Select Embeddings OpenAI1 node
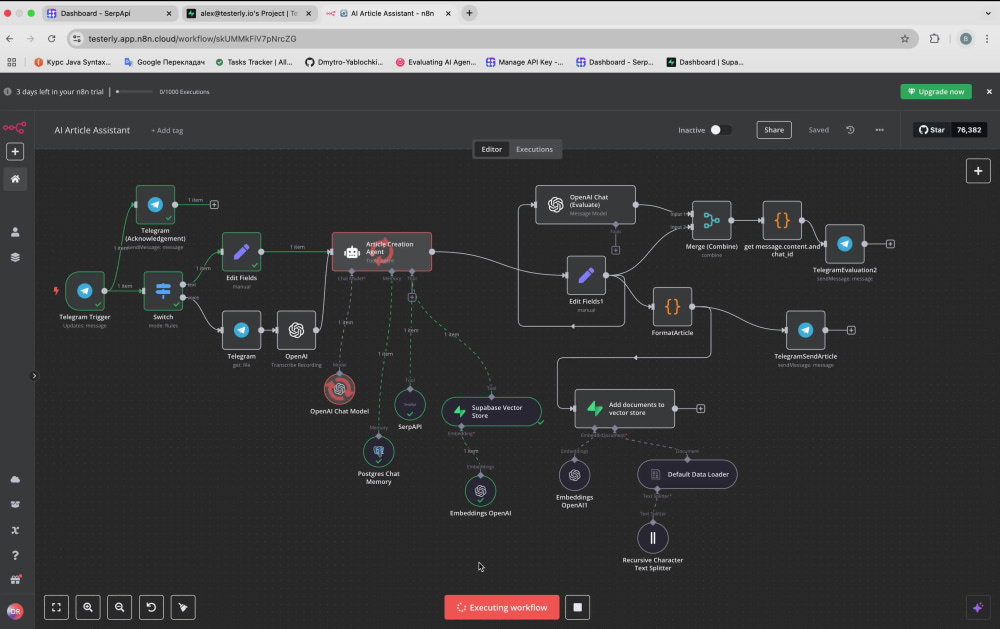1000x629 pixels. [575, 475]
